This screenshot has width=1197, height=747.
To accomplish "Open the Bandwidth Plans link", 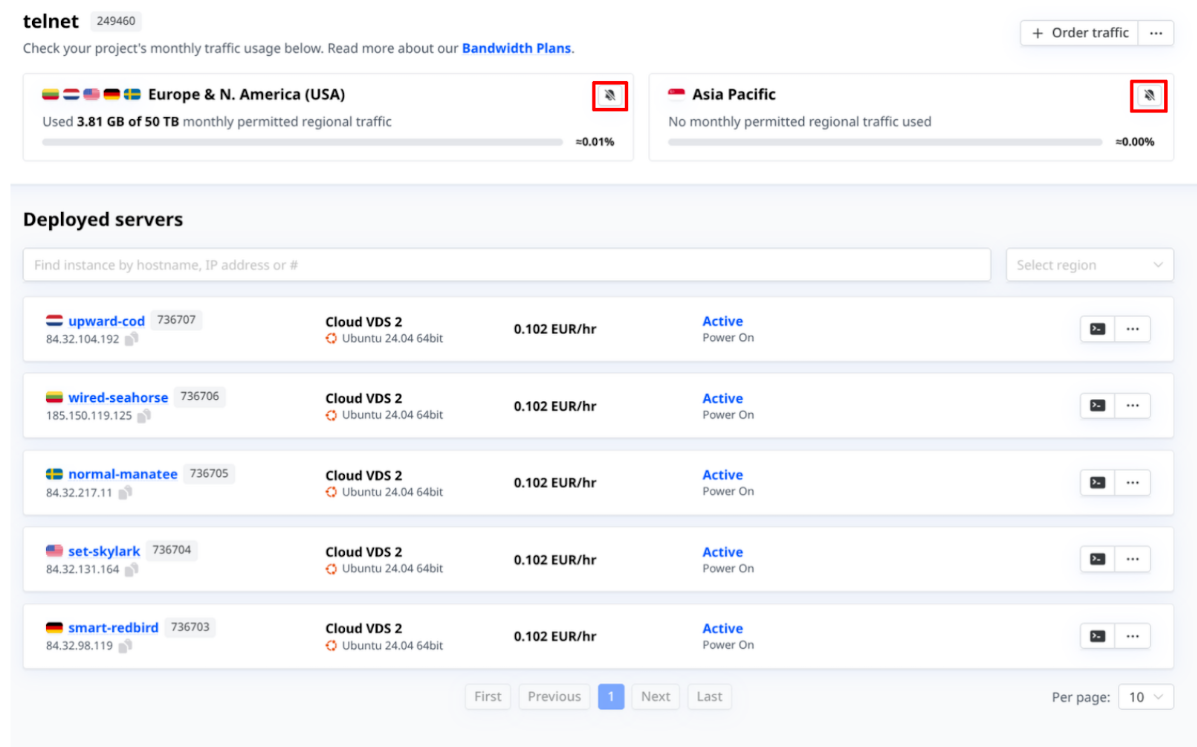I will 516,48.
